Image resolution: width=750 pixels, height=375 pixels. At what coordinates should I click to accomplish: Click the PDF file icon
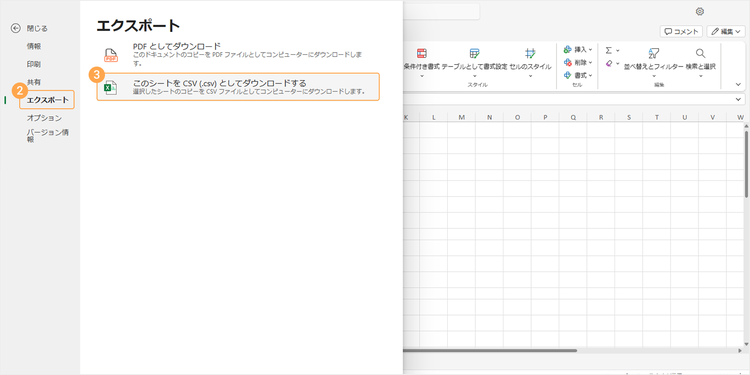(x=111, y=55)
